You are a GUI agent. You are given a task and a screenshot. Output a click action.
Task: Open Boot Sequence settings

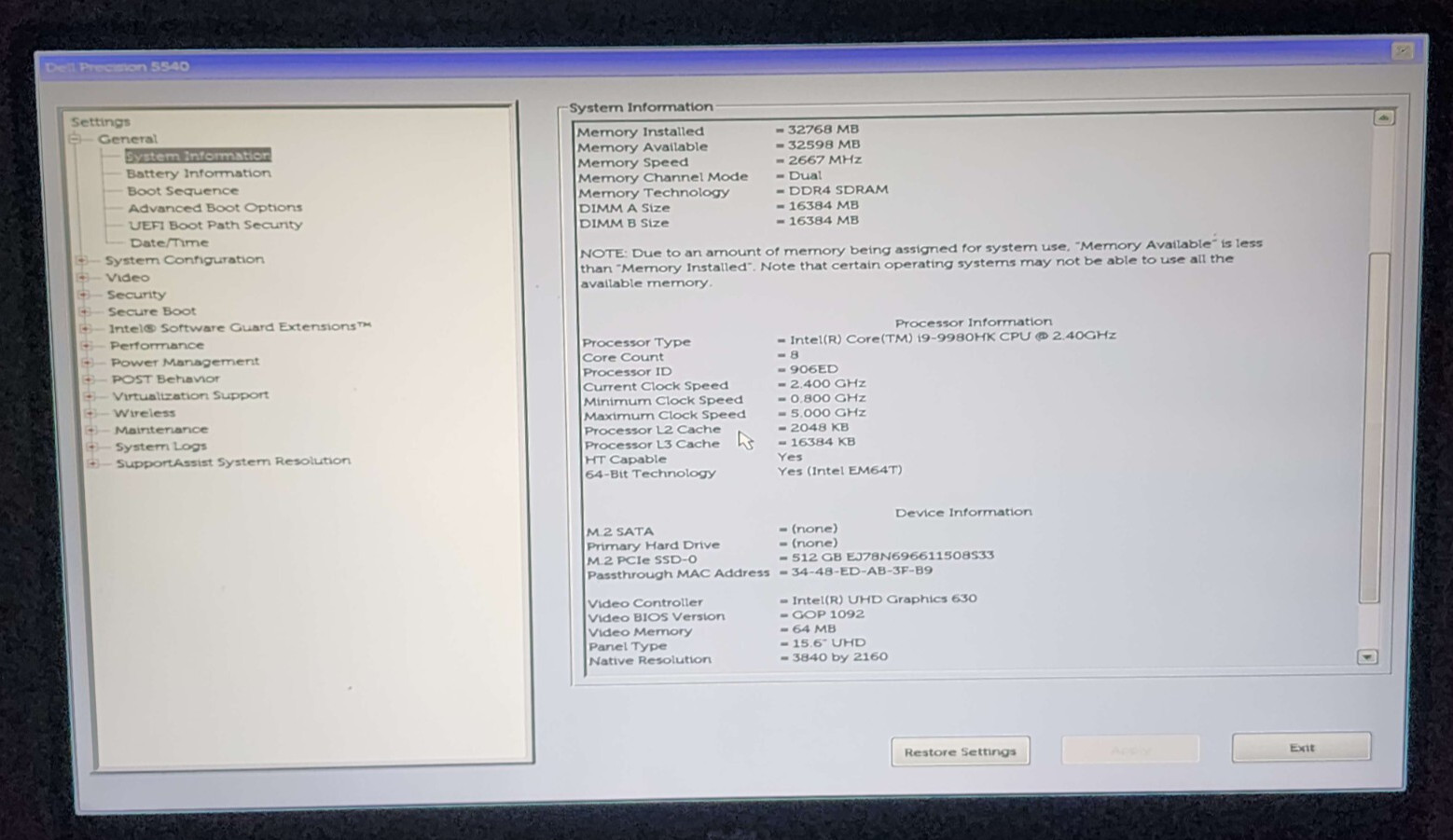point(183,190)
